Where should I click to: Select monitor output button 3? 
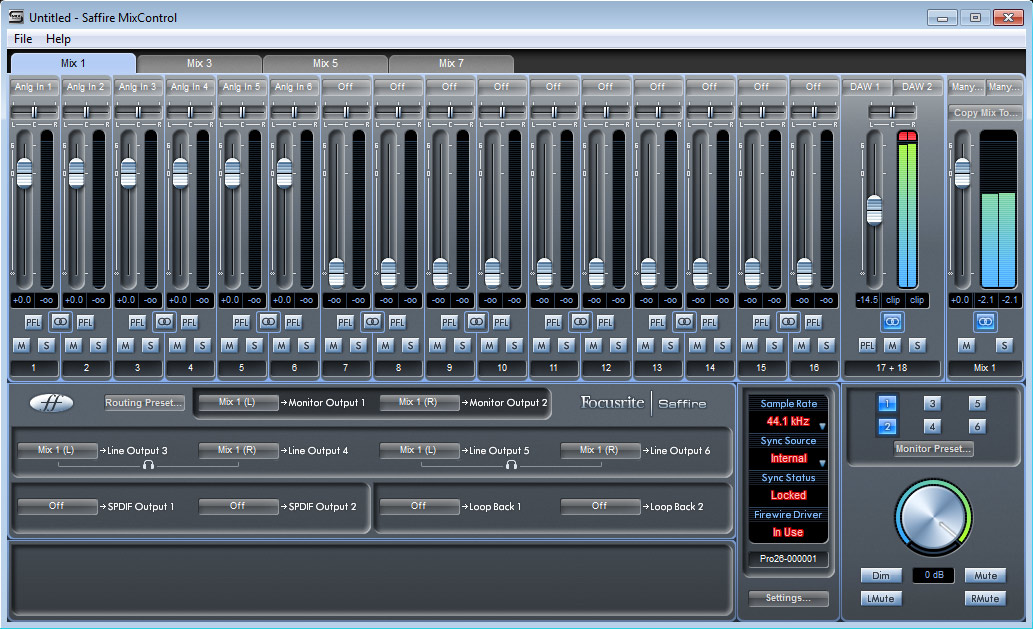click(x=932, y=404)
